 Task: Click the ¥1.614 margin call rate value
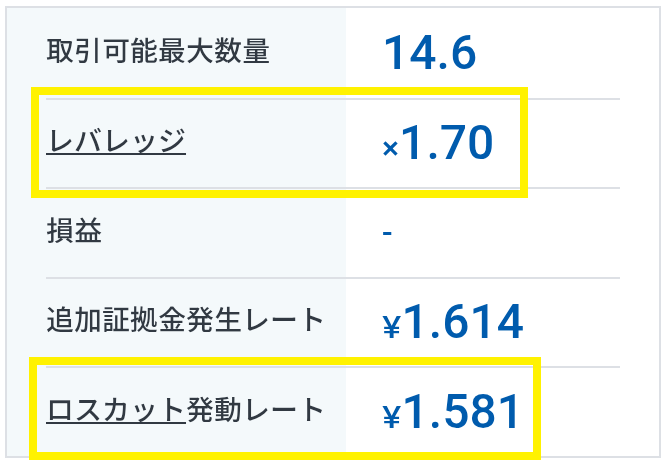point(452,321)
